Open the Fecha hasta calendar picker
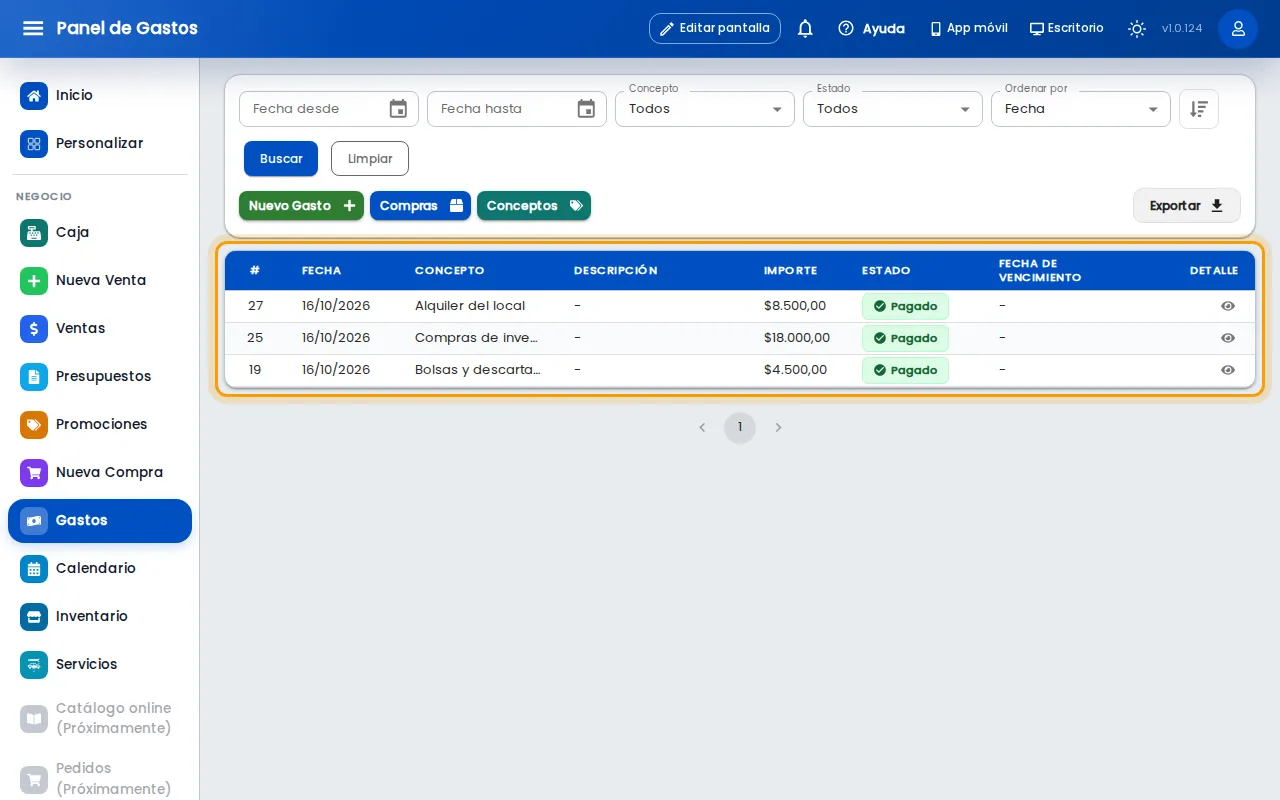Image resolution: width=1280 pixels, height=800 pixels. [x=586, y=109]
